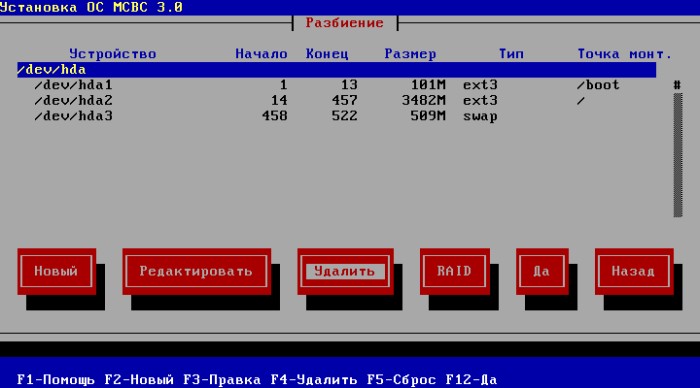Click the F2-Новый hint in status bar

point(139,380)
